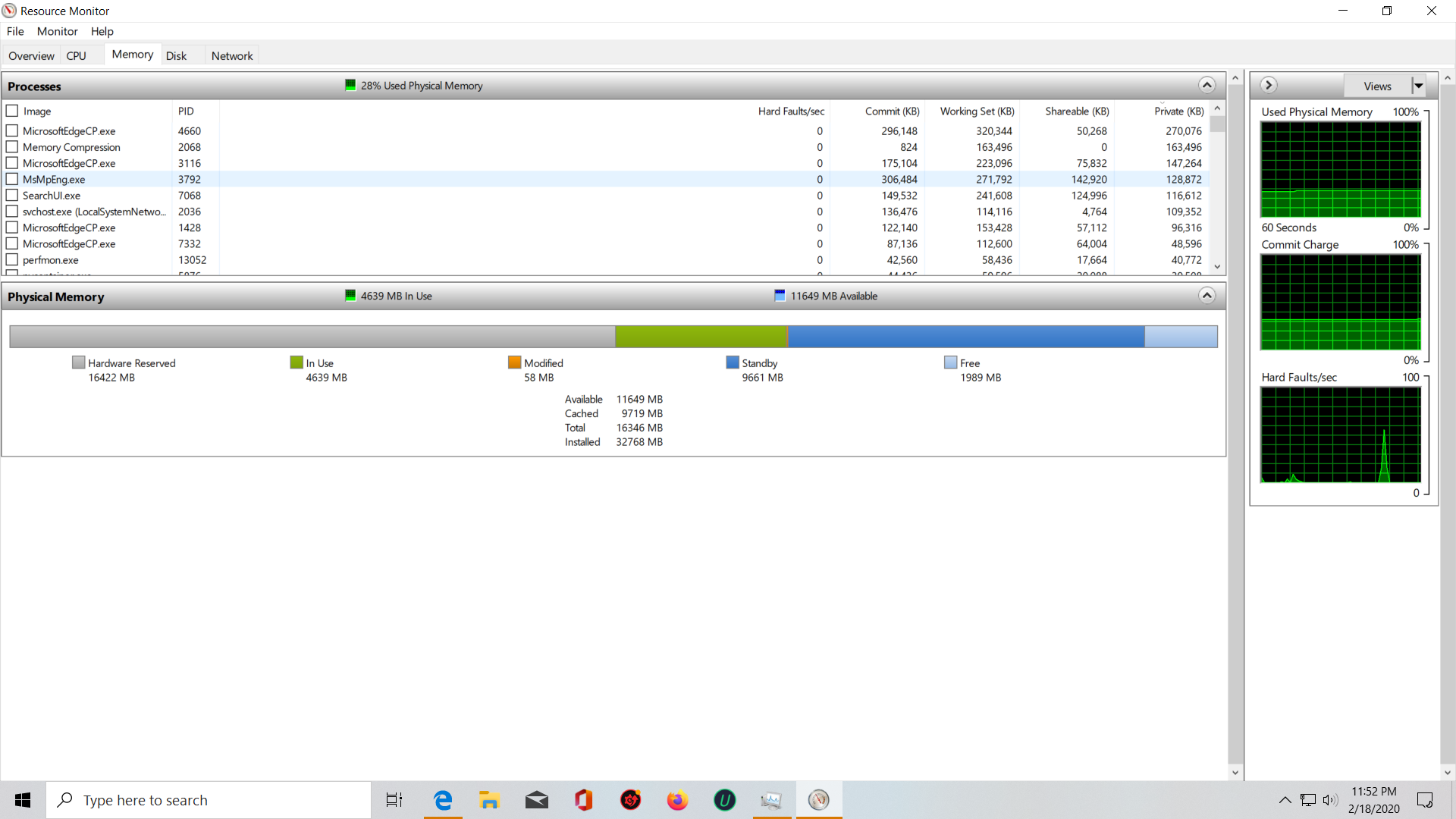Open the Views dropdown arrow
The width and height of the screenshot is (1456, 819).
coord(1418,86)
